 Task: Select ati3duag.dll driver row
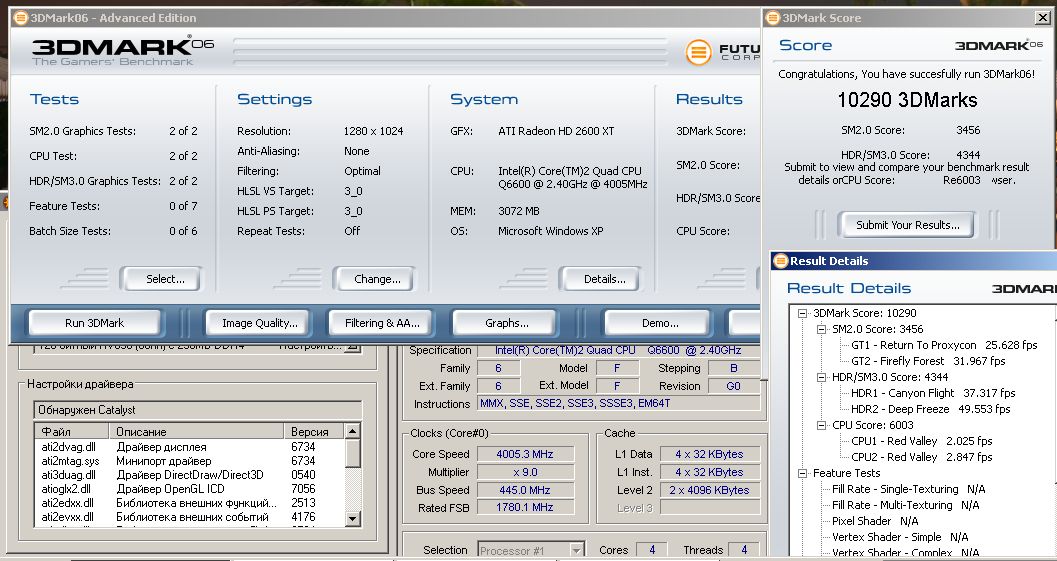(x=189, y=475)
